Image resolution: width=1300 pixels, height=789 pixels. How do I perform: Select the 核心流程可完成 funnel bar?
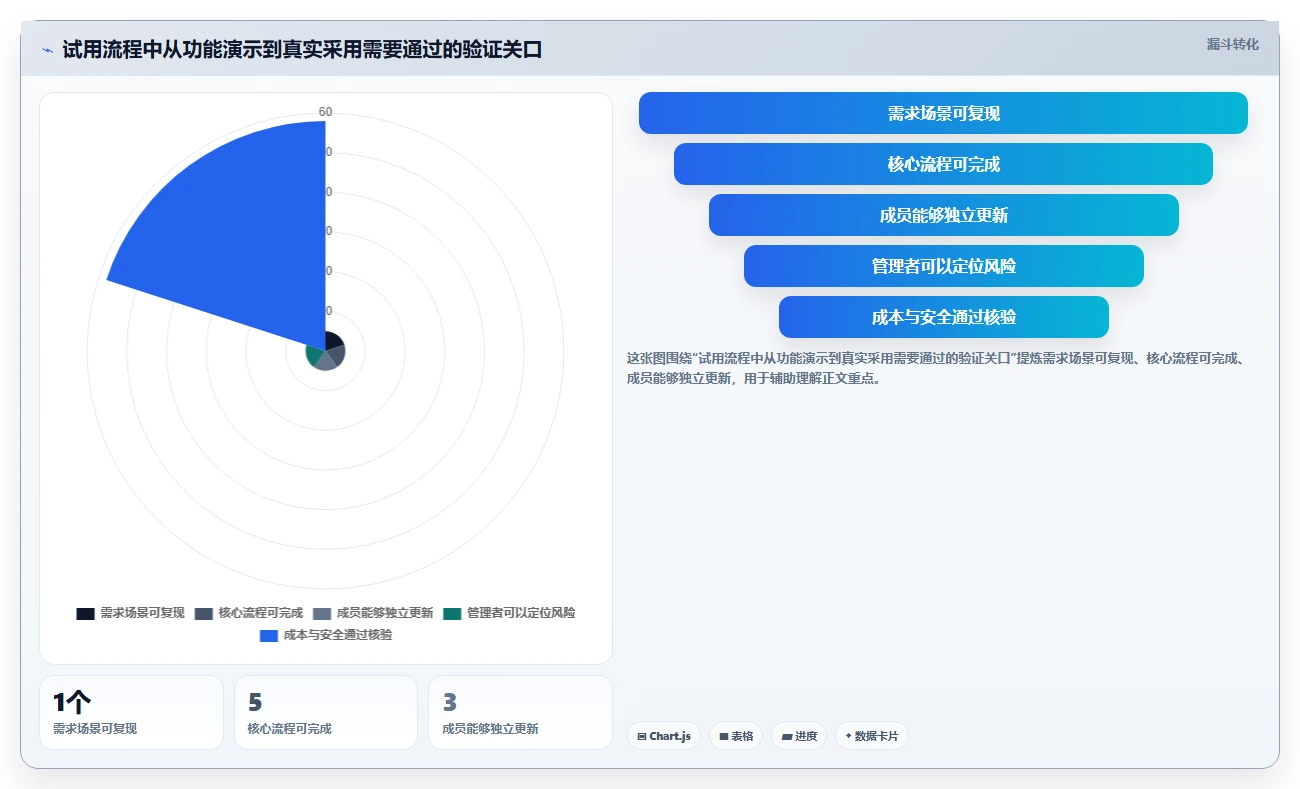(943, 164)
